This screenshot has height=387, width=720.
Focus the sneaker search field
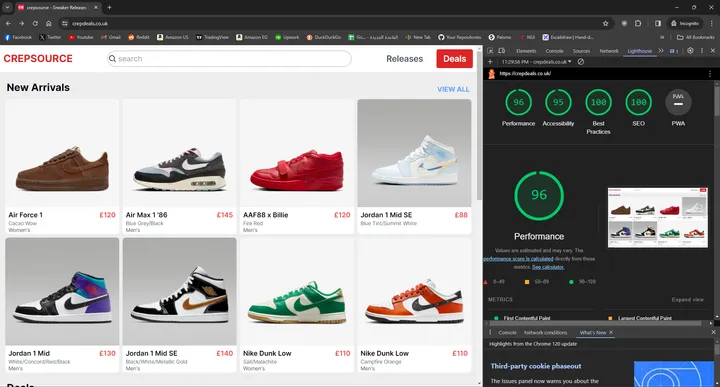[x=229, y=59]
